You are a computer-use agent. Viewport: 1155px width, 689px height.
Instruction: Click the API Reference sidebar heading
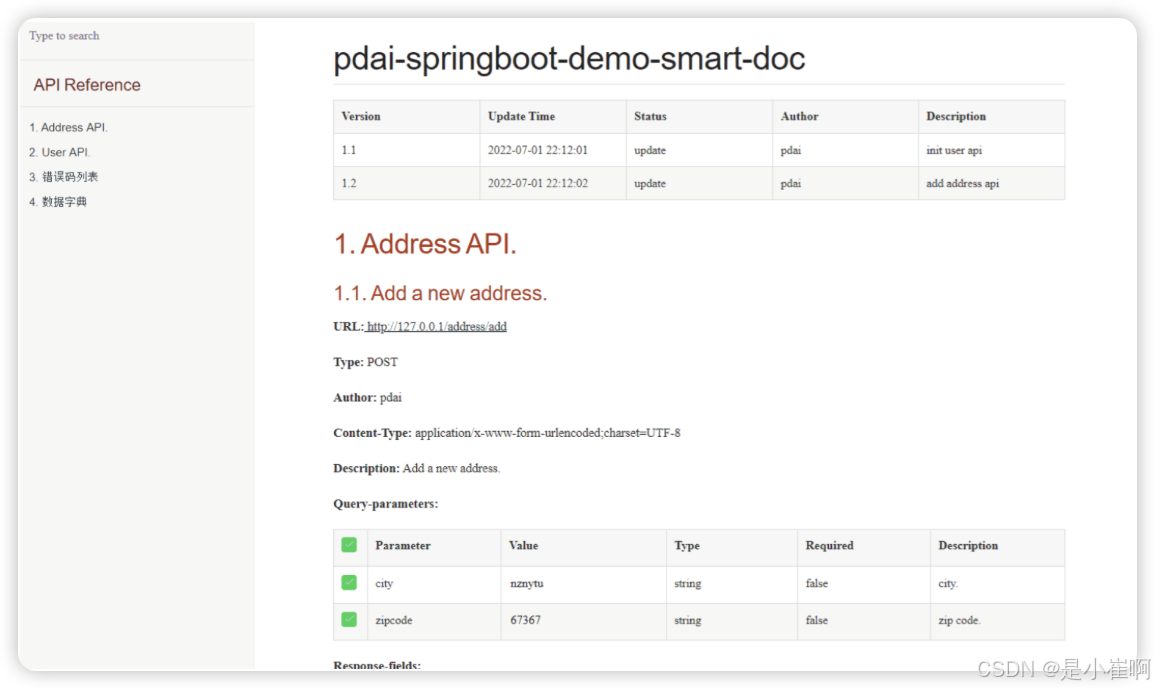86,84
